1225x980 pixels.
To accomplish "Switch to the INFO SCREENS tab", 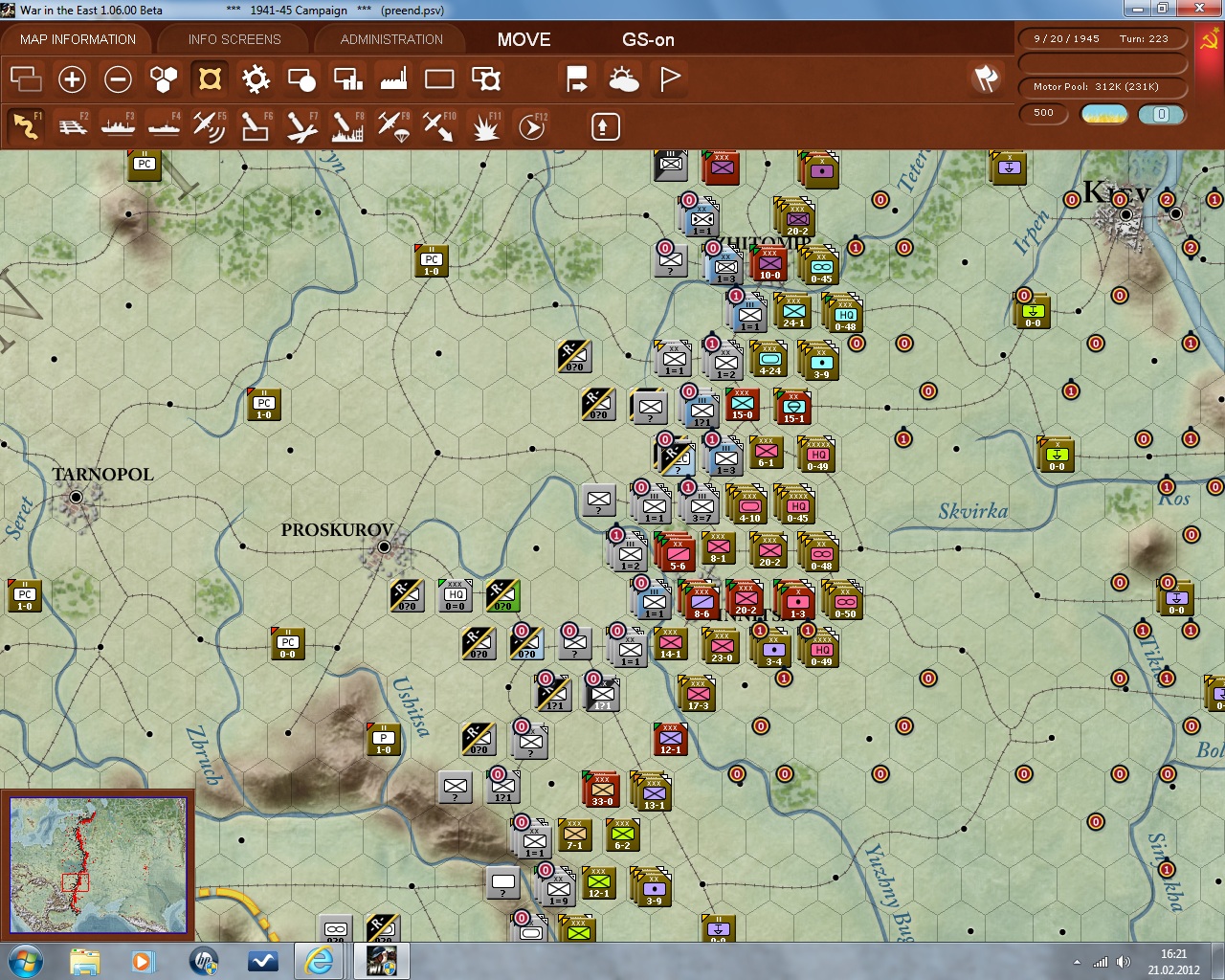I will [x=234, y=39].
